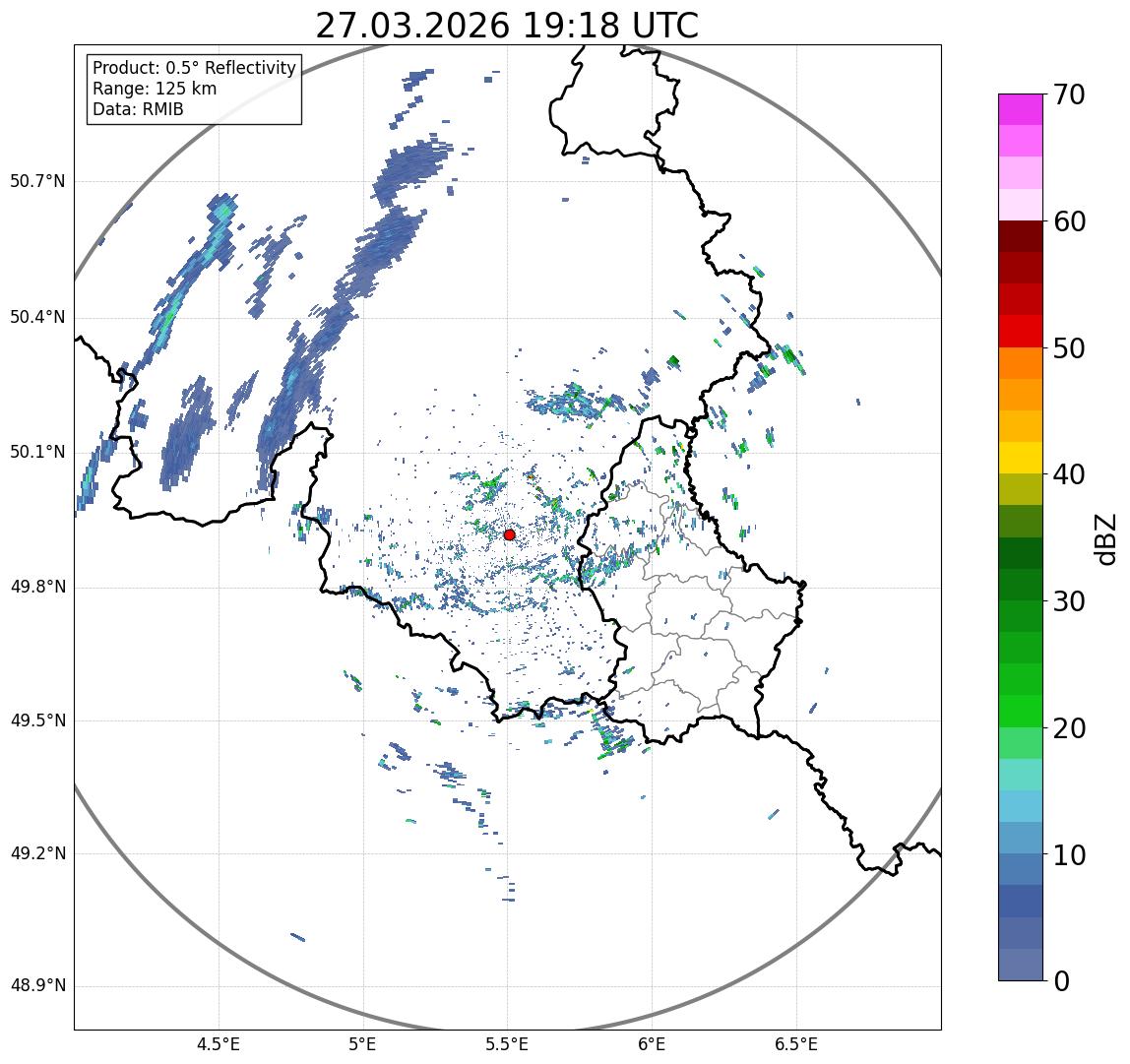Click the colorbar 40 tick label
This screenshot has height=1064, width=1130.
coord(1069,474)
